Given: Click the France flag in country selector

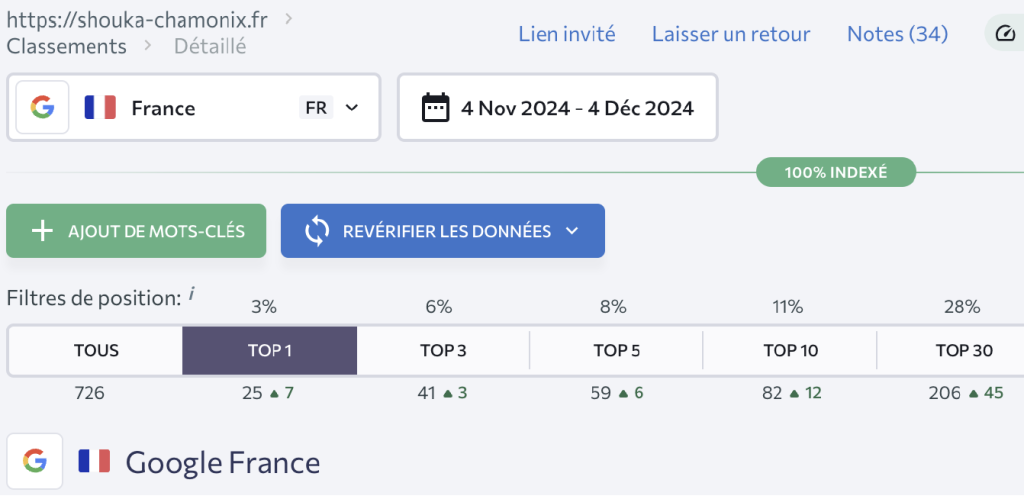Looking at the screenshot, I should tap(100, 107).
